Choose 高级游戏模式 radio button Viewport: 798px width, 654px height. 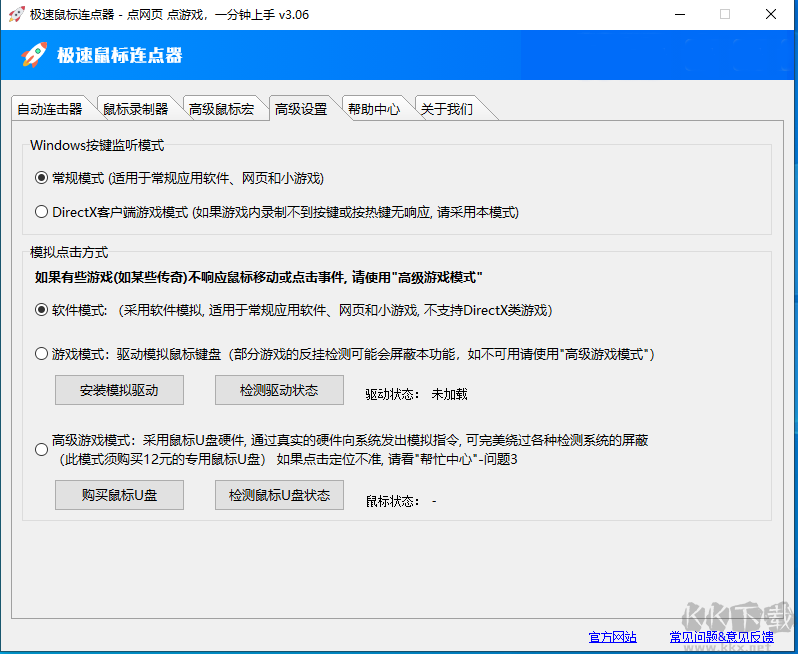pyautogui.click(x=41, y=450)
